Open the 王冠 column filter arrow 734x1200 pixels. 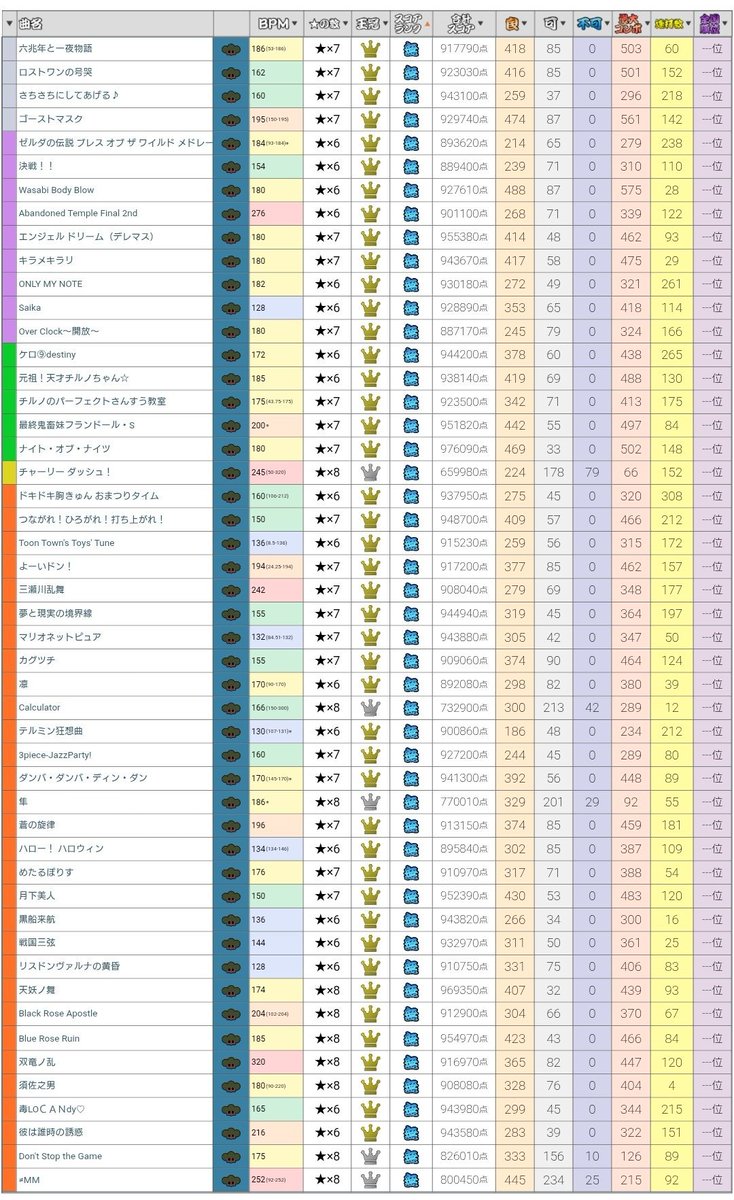click(385, 23)
